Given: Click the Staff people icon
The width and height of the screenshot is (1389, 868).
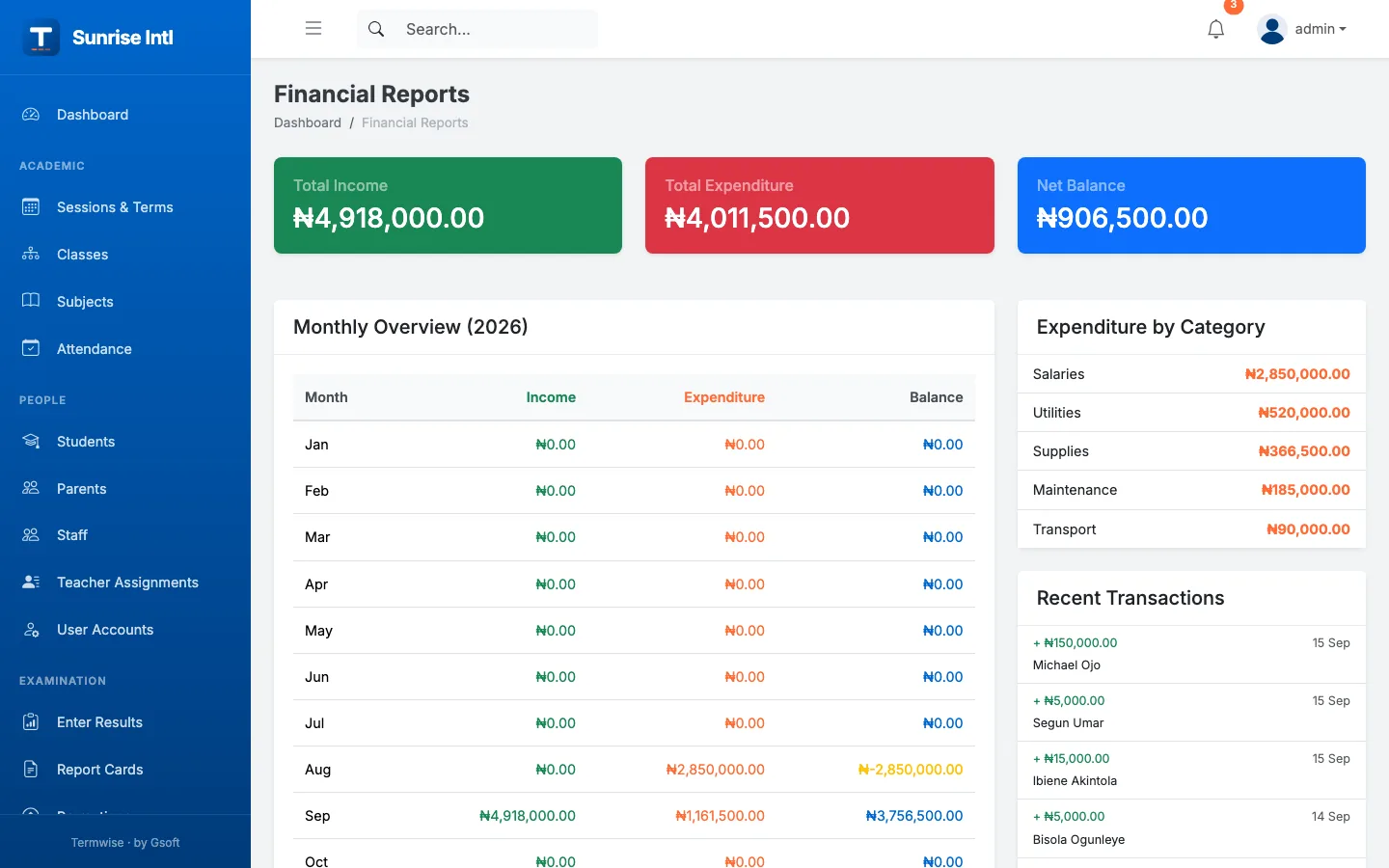Looking at the screenshot, I should click(31, 534).
